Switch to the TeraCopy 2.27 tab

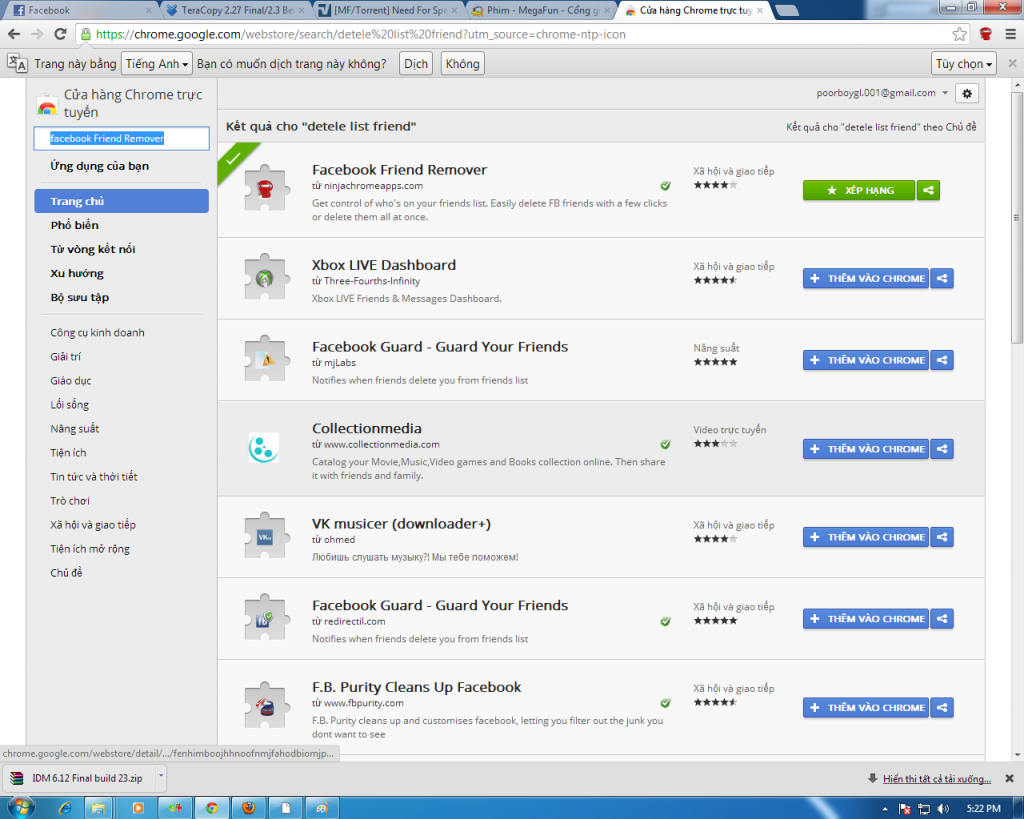(235, 10)
